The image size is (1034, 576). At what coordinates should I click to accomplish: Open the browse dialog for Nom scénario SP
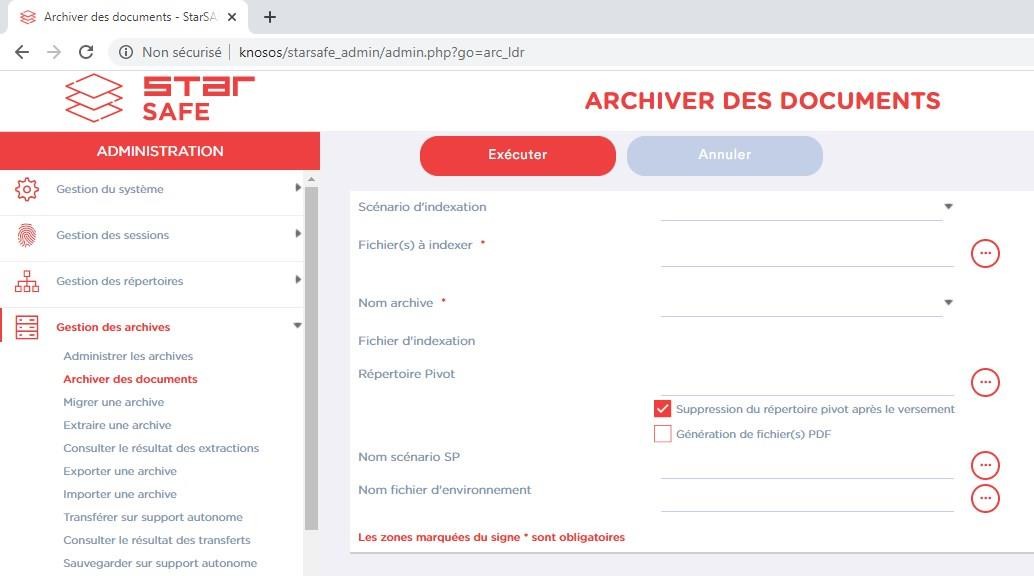(x=985, y=465)
